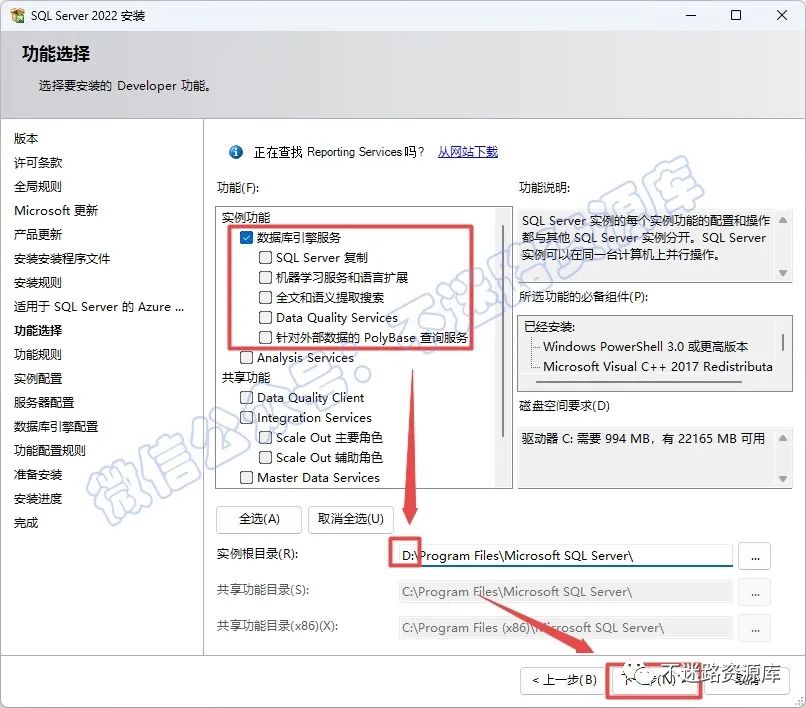The image size is (806, 708).
Task: Enable the SQL Server 复制 checkbox
Action: pos(265,257)
